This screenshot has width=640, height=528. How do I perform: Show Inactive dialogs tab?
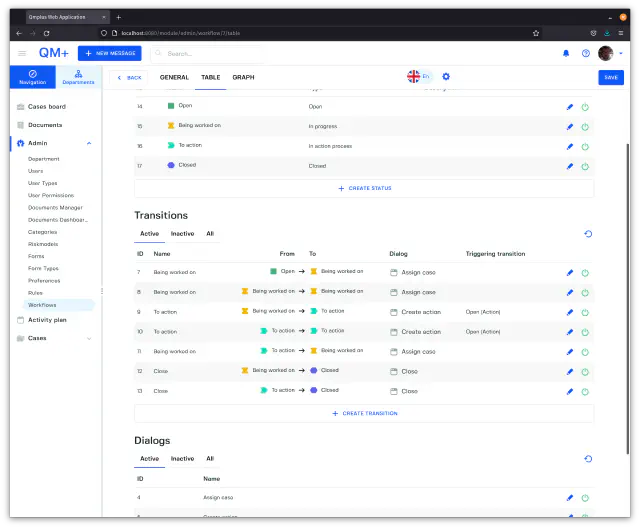tap(182, 459)
